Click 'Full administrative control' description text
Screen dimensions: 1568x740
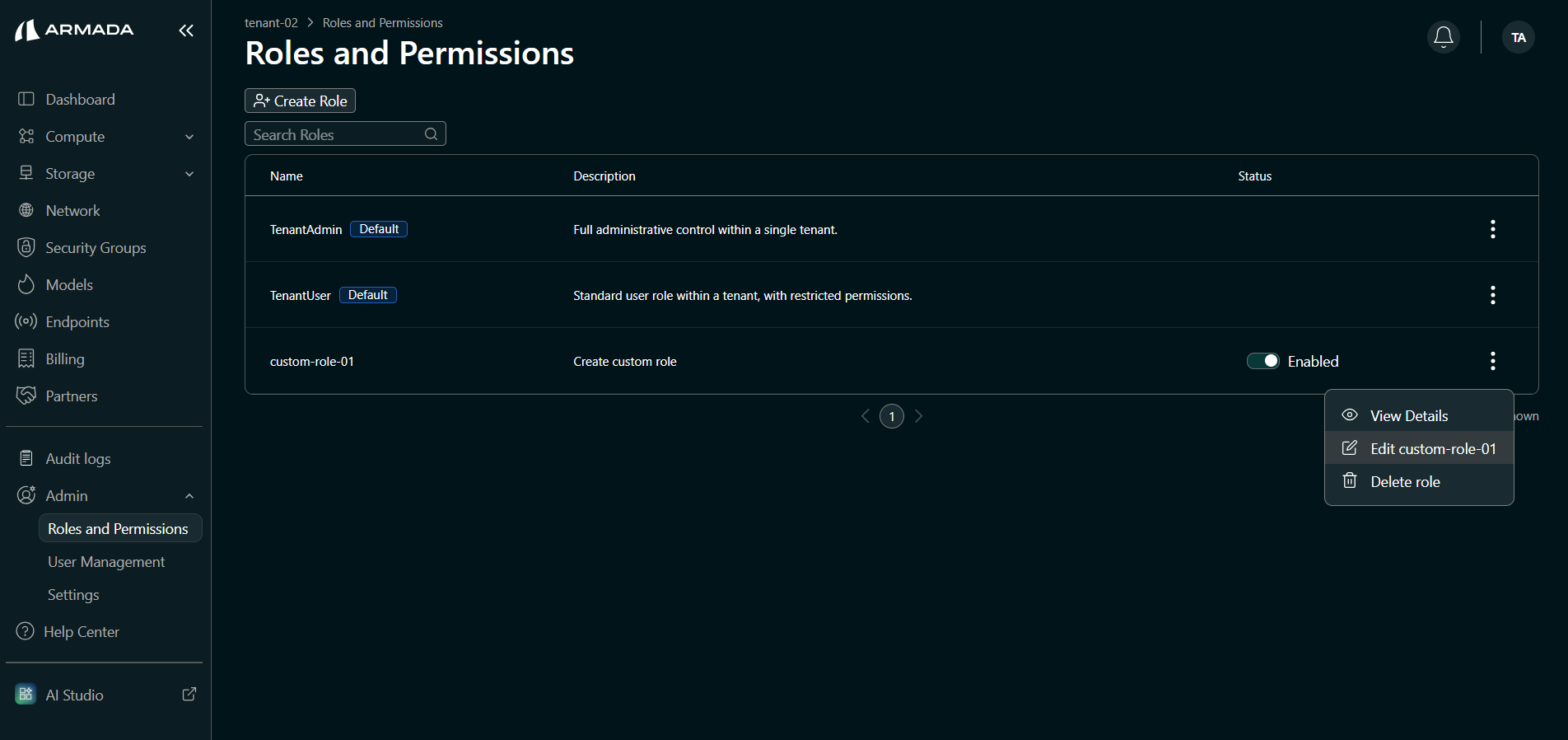(x=705, y=230)
